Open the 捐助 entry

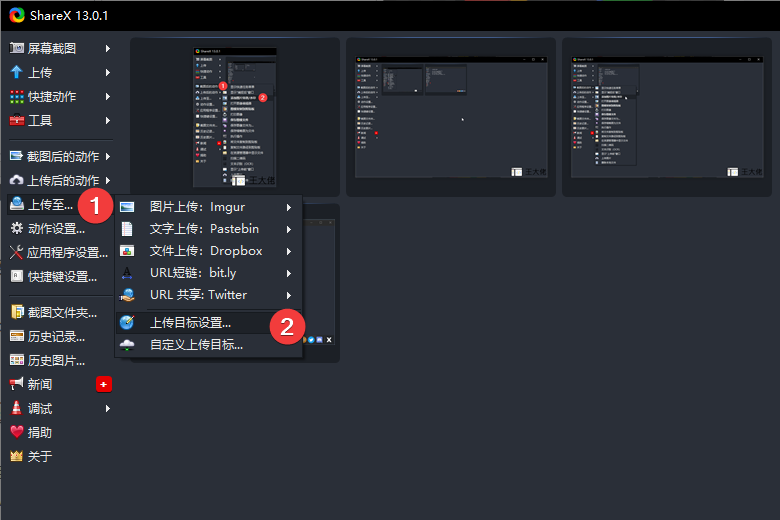(x=60, y=432)
